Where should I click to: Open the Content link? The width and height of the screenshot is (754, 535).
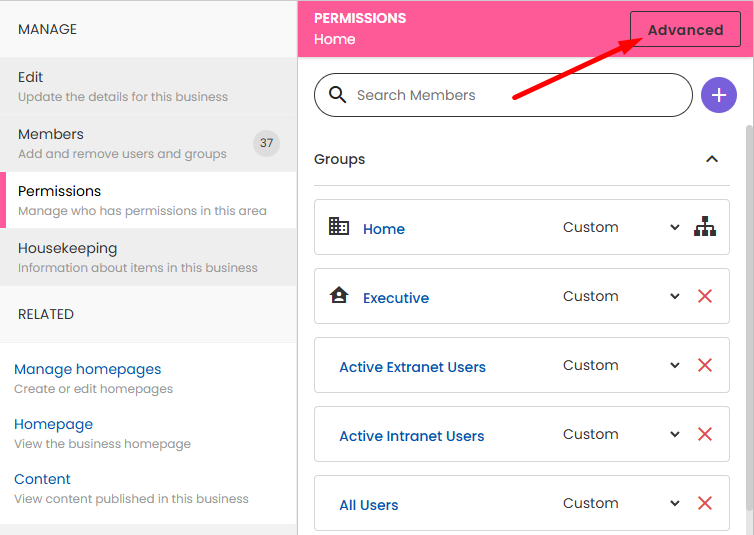[x=42, y=479]
